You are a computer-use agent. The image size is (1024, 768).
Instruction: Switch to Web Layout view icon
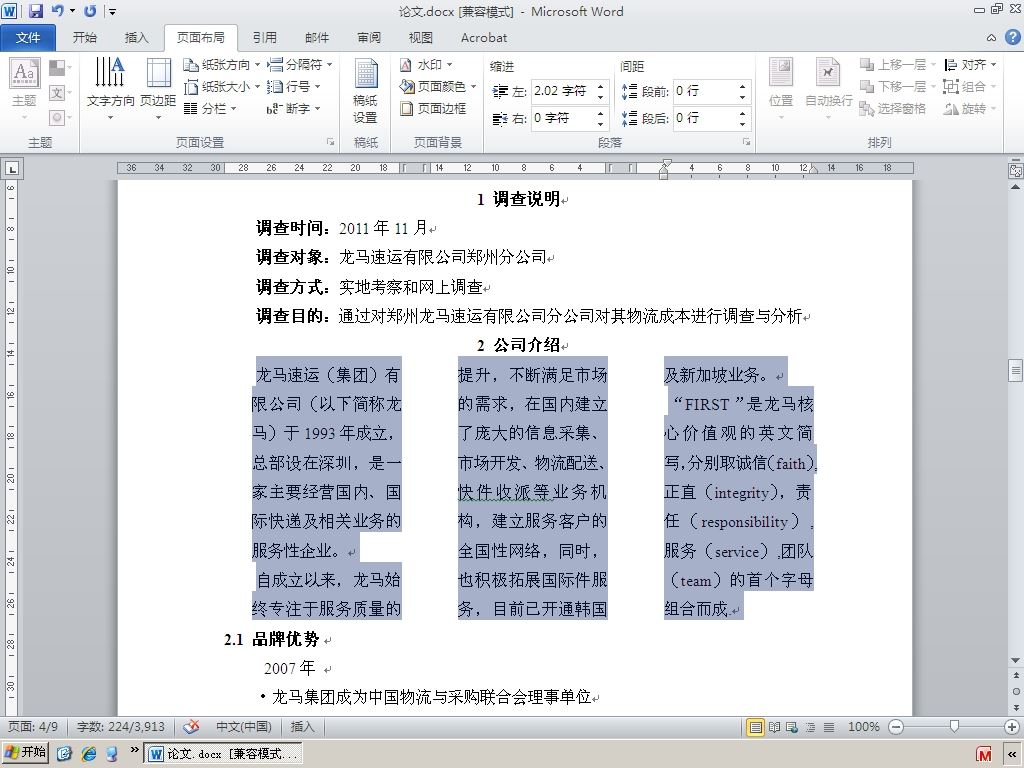(x=792, y=727)
